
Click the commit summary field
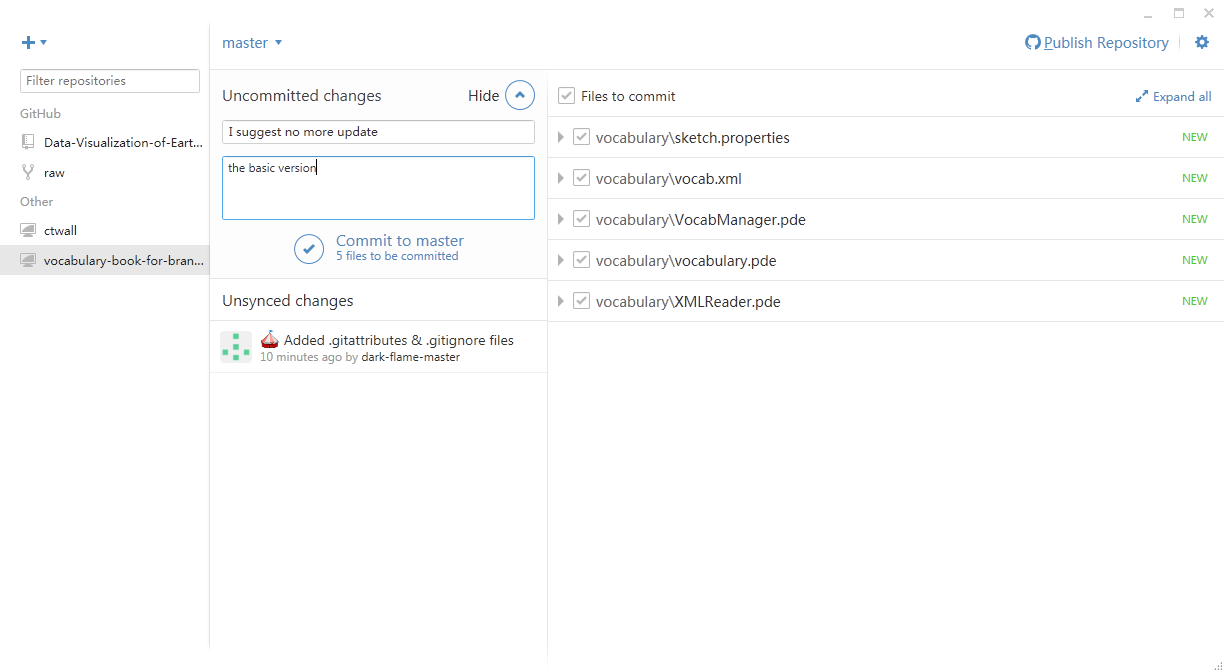click(x=378, y=132)
